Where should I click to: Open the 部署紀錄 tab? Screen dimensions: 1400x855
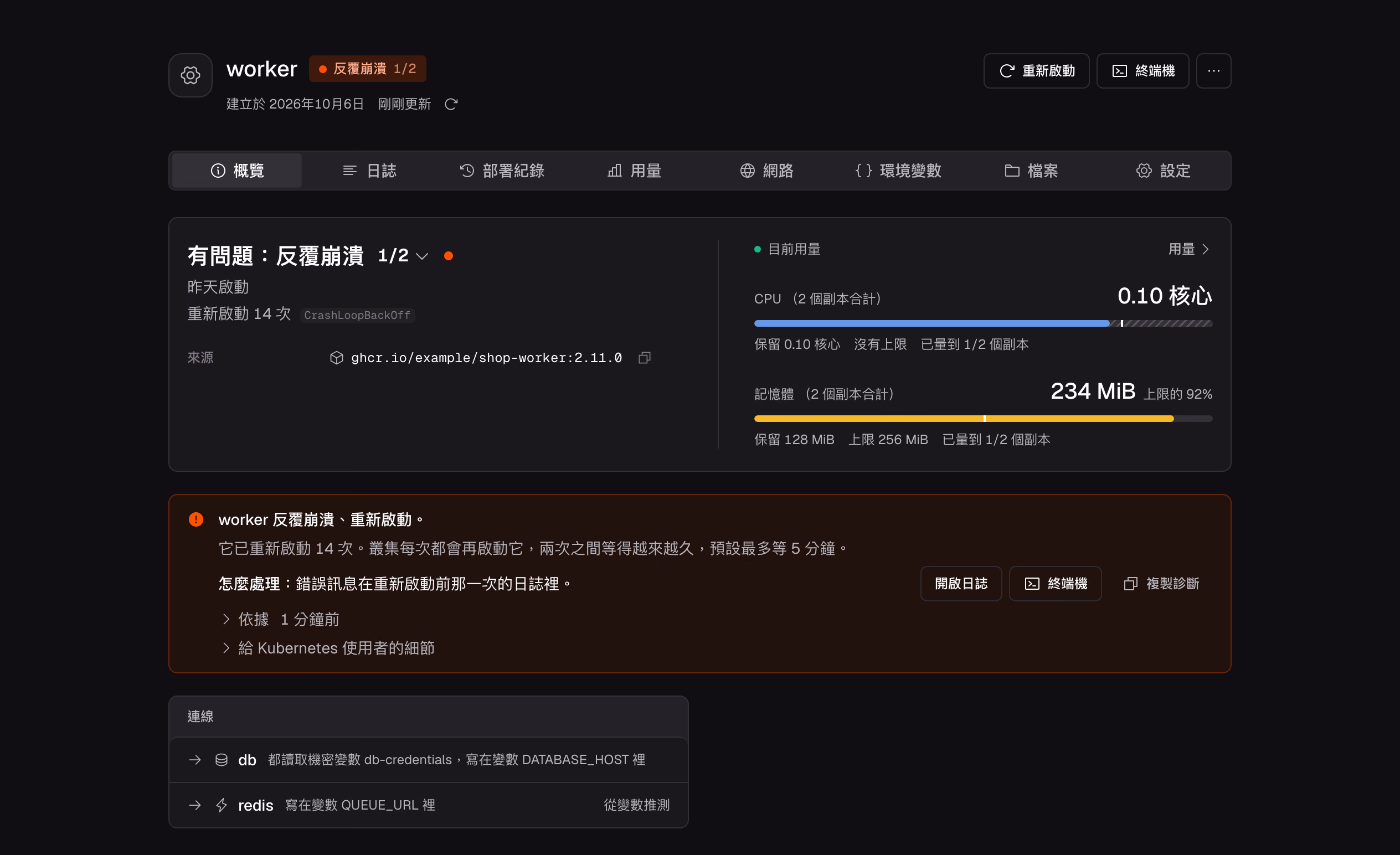point(502,171)
